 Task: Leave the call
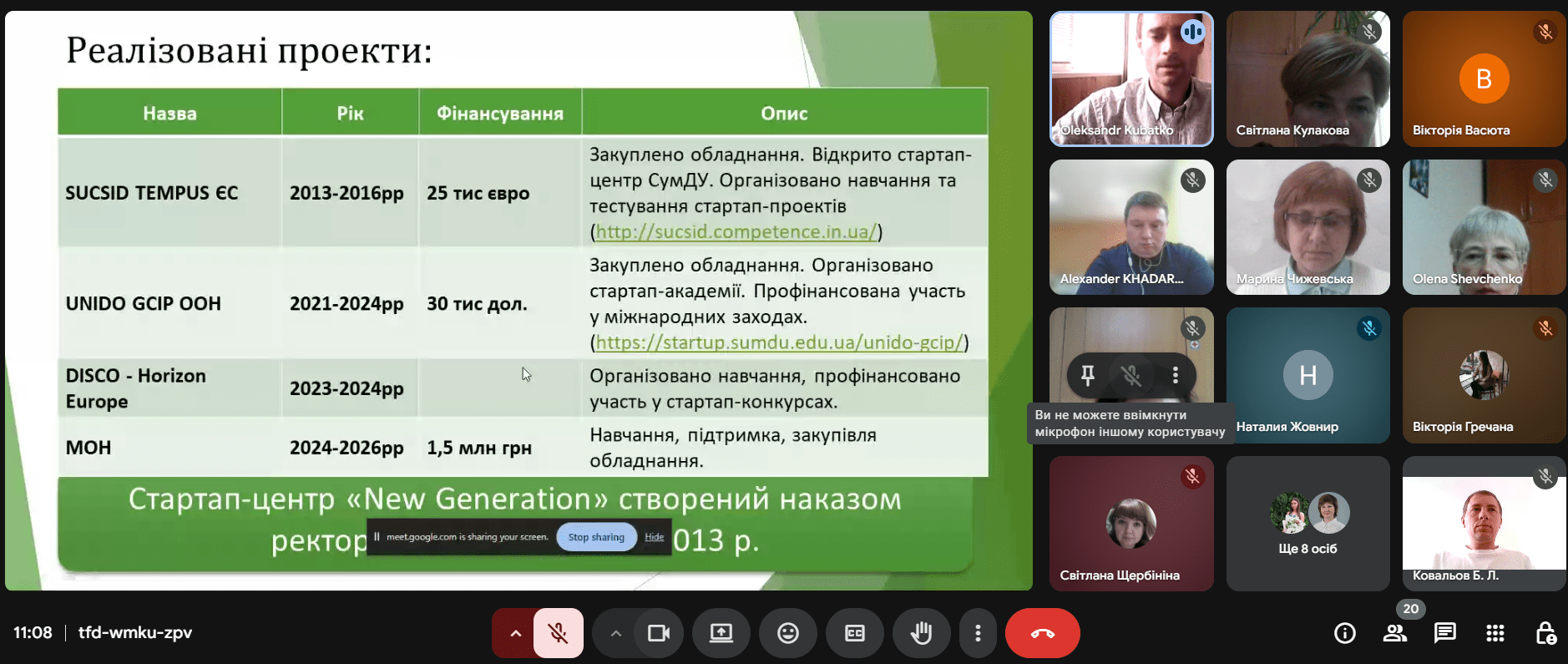(x=1042, y=633)
